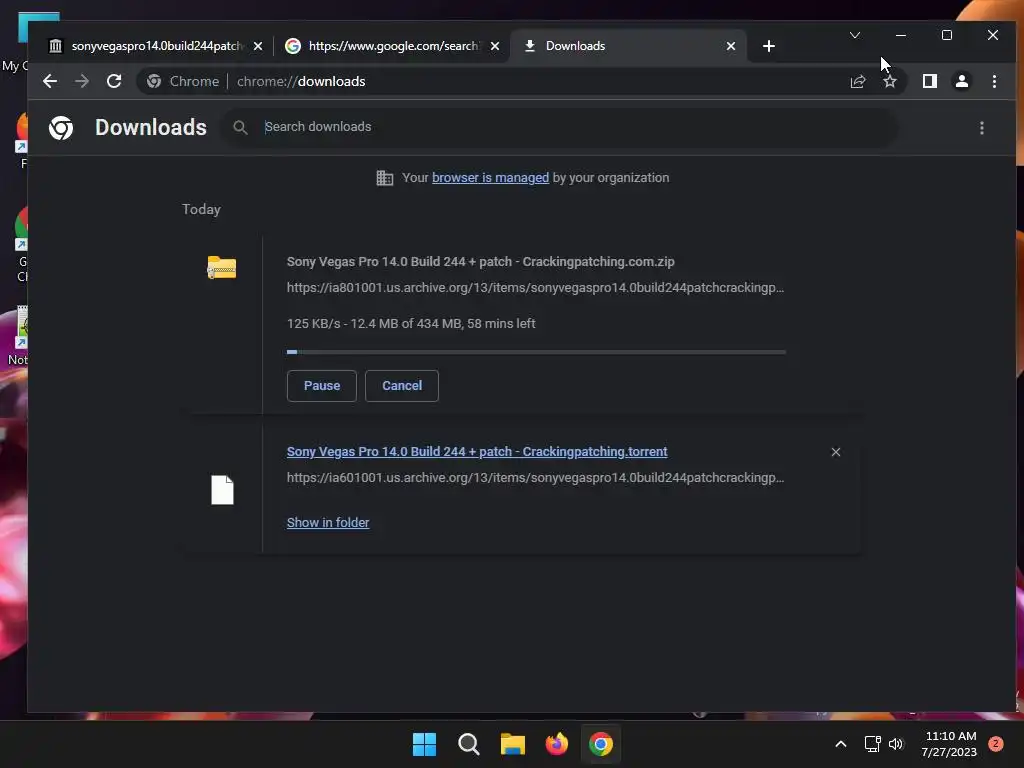The width and height of the screenshot is (1024, 768).
Task: Open the Downloads page more actions menu
Action: [982, 128]
